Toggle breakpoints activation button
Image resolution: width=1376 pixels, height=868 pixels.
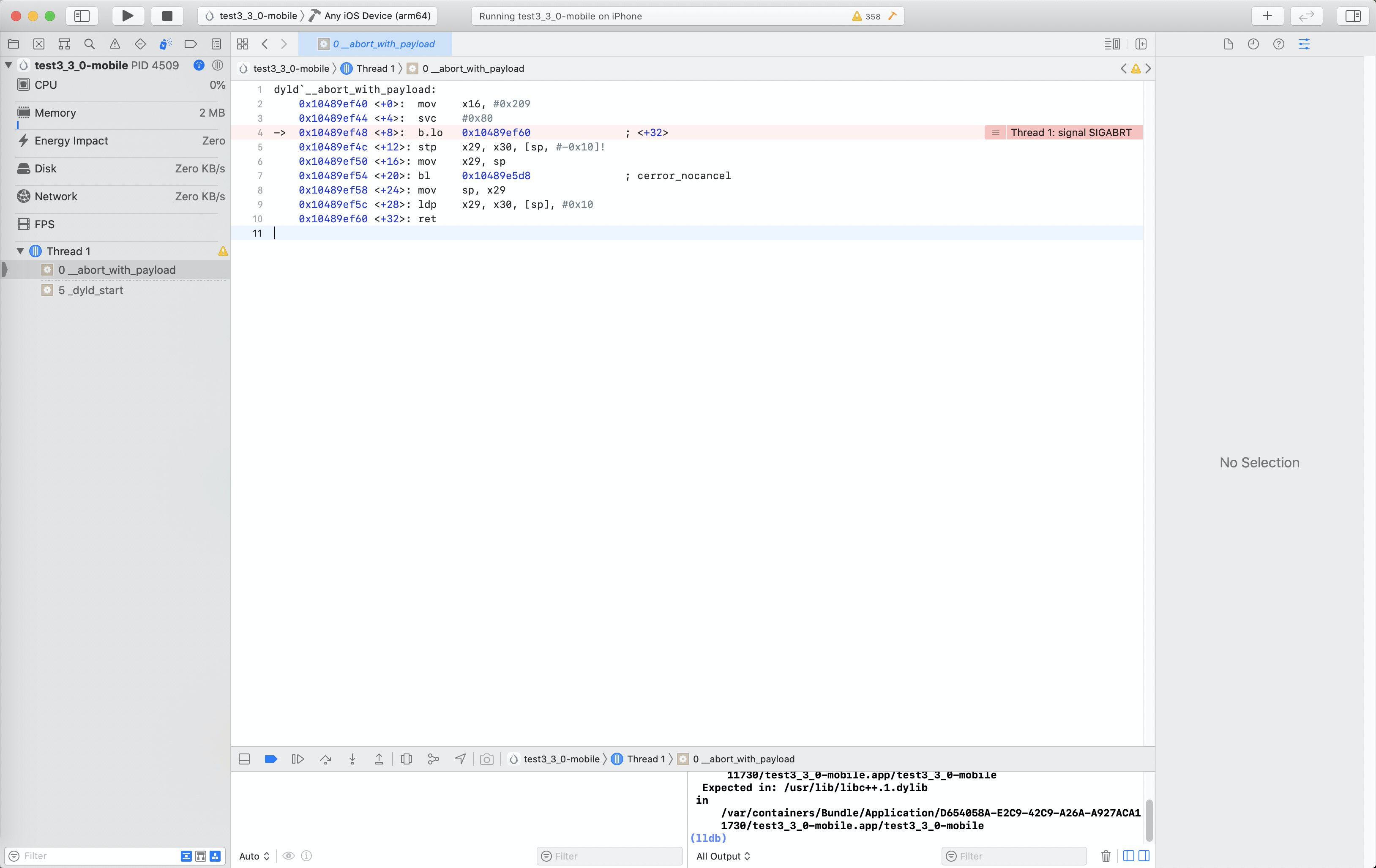(x=271, y=759)
